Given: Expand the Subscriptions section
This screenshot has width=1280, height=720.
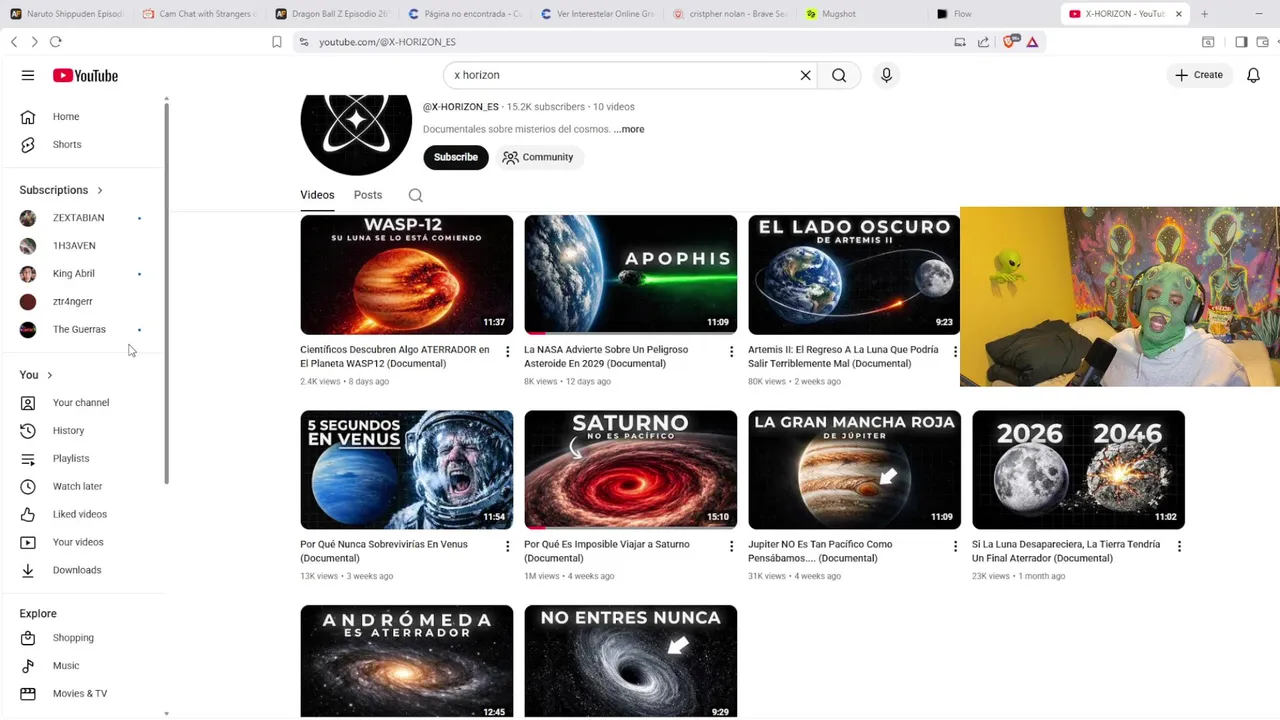Looking at the screenshot, I should pos(61,190).
